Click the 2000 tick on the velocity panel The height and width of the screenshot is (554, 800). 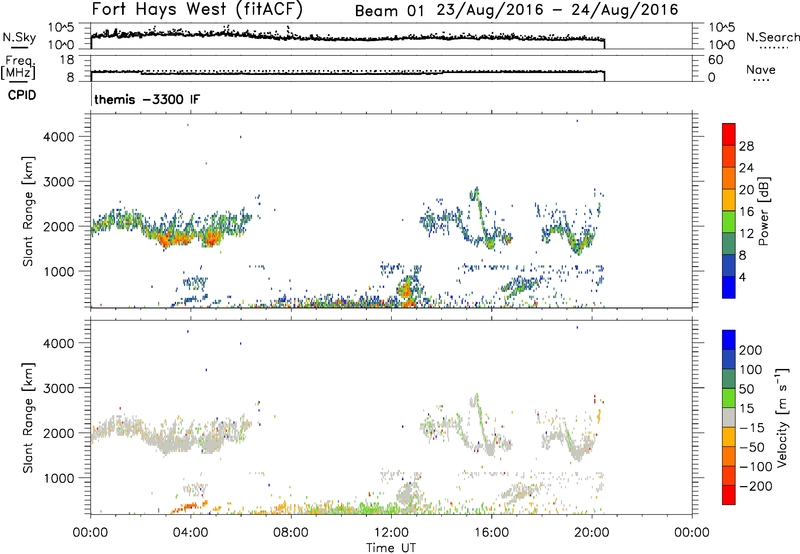pyautogui.click(x=59, y=433)
